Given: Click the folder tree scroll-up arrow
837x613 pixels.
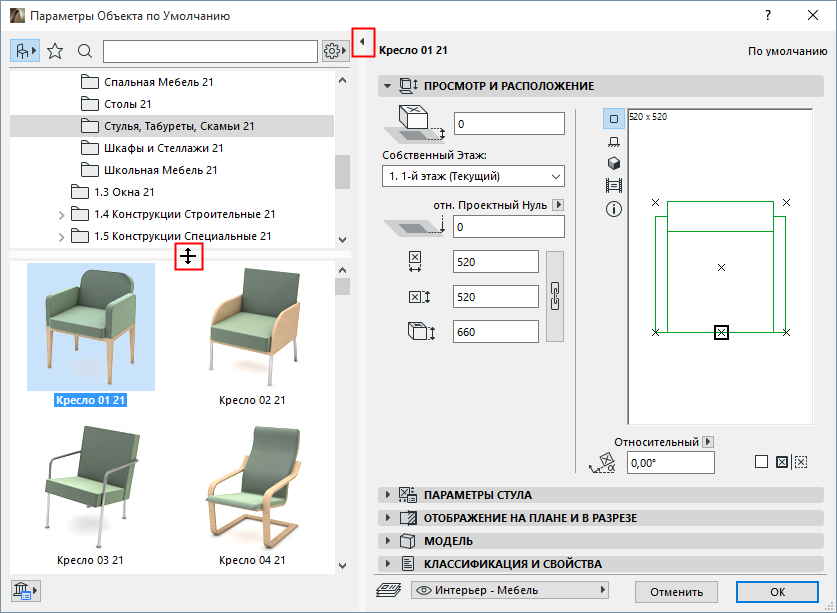Looking at the screenshot, I should pos(343,81).
